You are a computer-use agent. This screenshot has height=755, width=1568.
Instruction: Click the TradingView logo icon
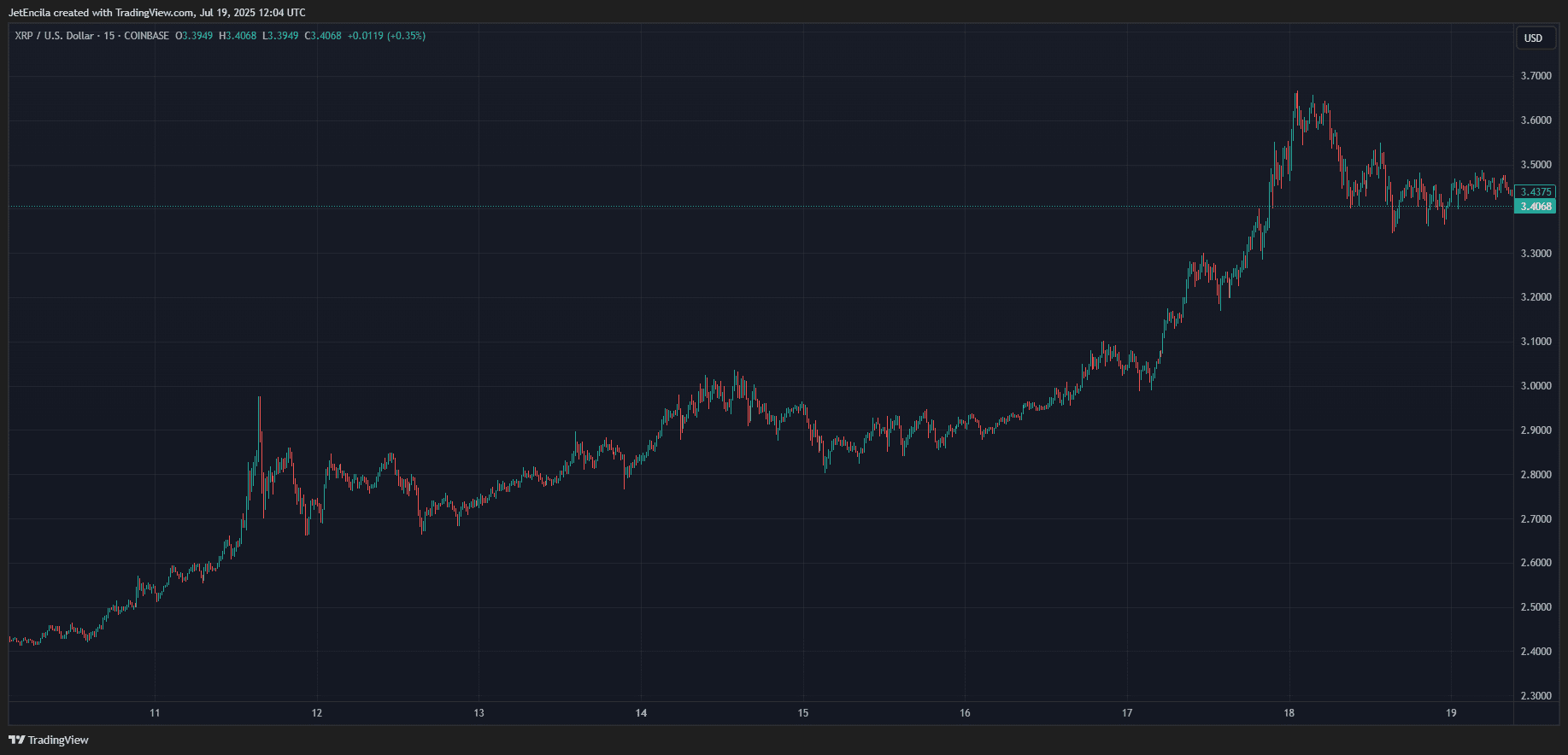tap(16, 740)
